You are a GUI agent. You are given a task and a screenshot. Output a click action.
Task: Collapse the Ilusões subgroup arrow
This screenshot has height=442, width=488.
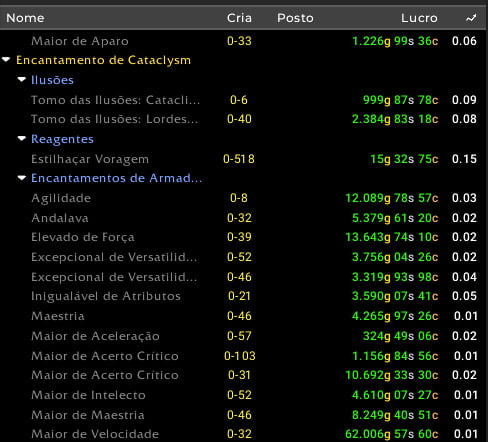[22, 80]
